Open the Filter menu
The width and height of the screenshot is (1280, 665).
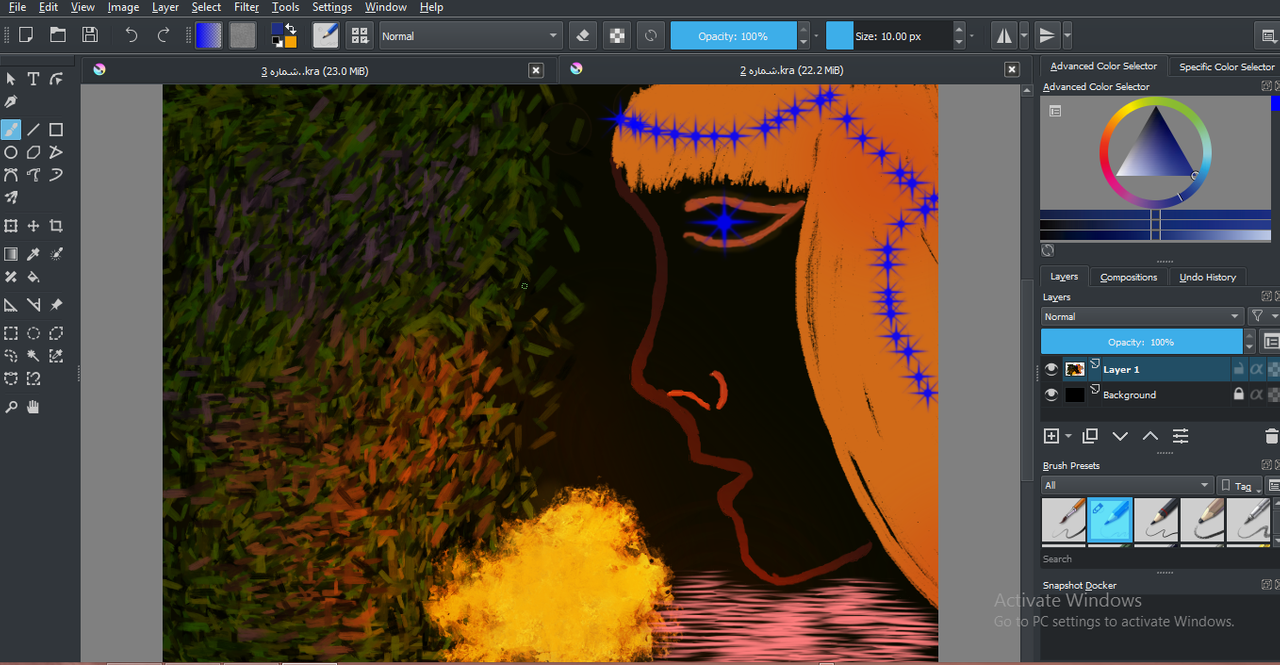(246, 7)
